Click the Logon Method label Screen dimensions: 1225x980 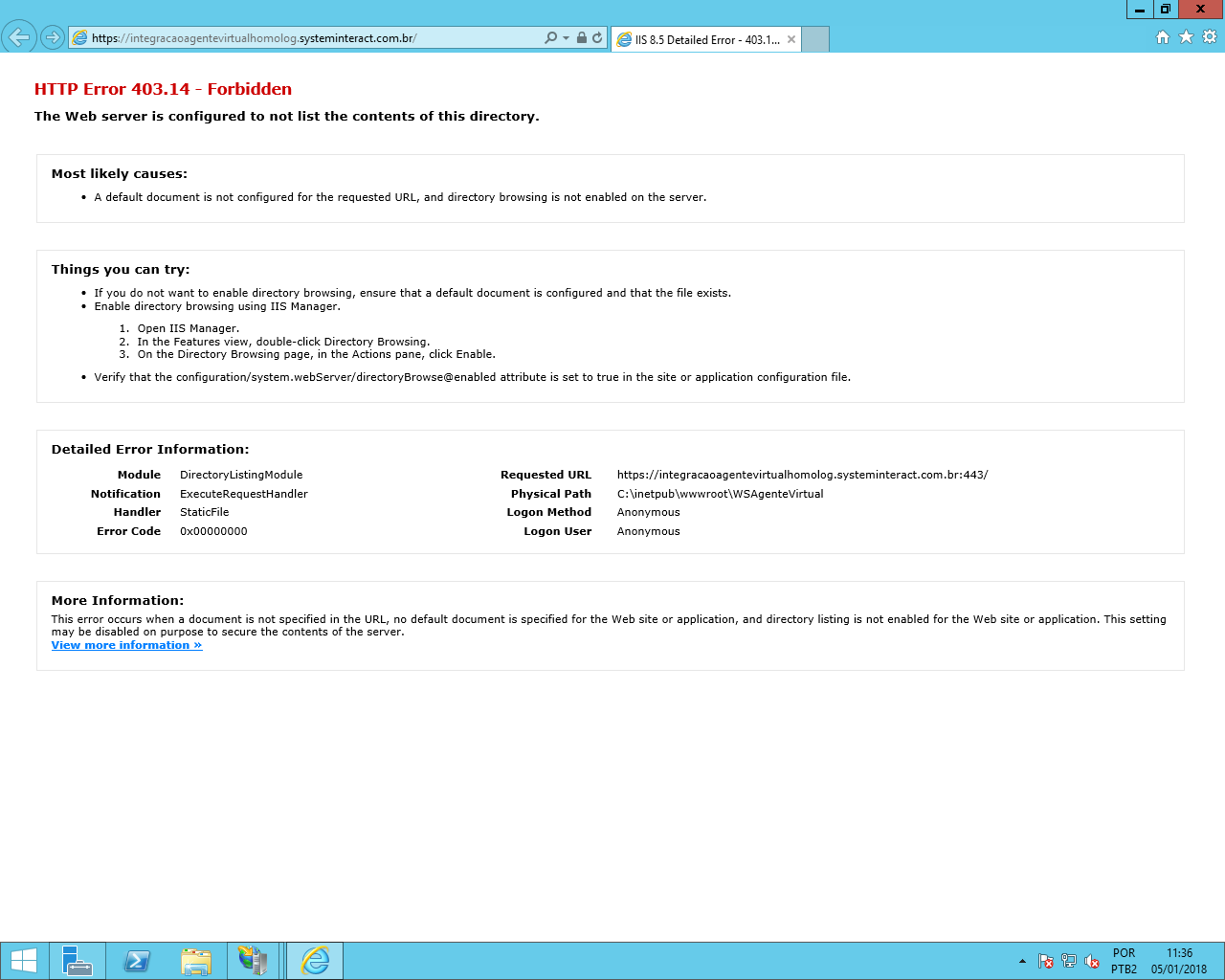pyautogui.click(x=549, y=512)
